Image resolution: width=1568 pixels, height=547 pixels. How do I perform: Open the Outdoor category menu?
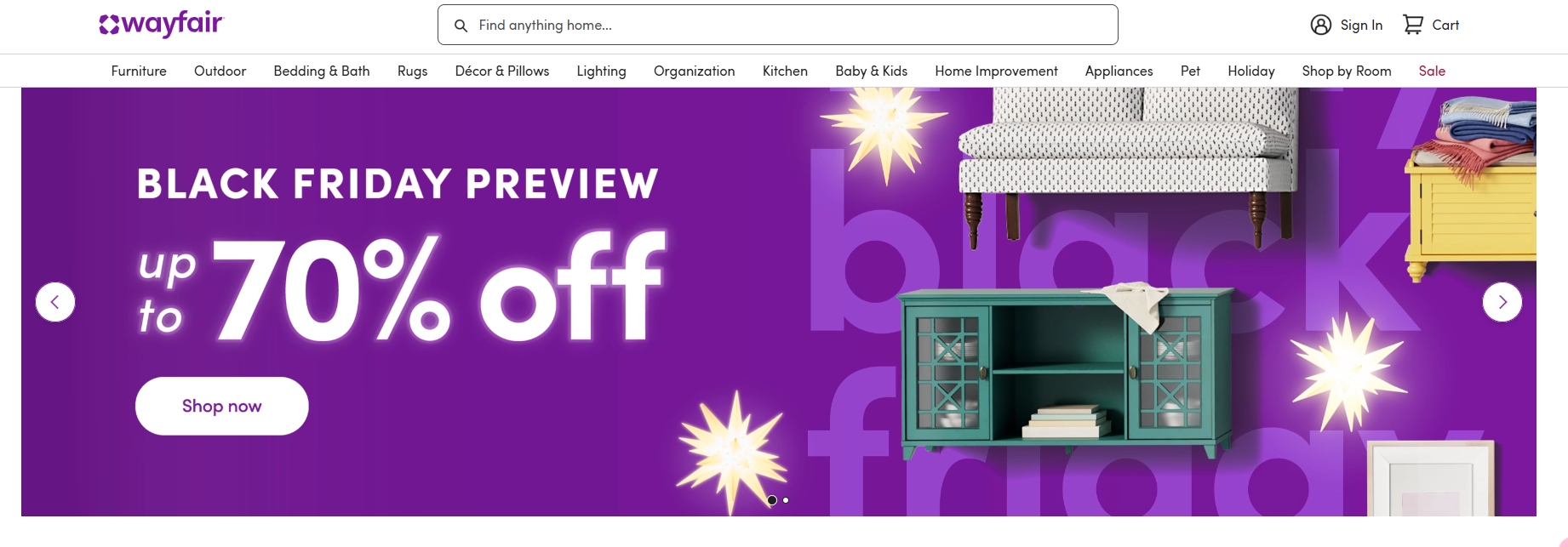220,71
